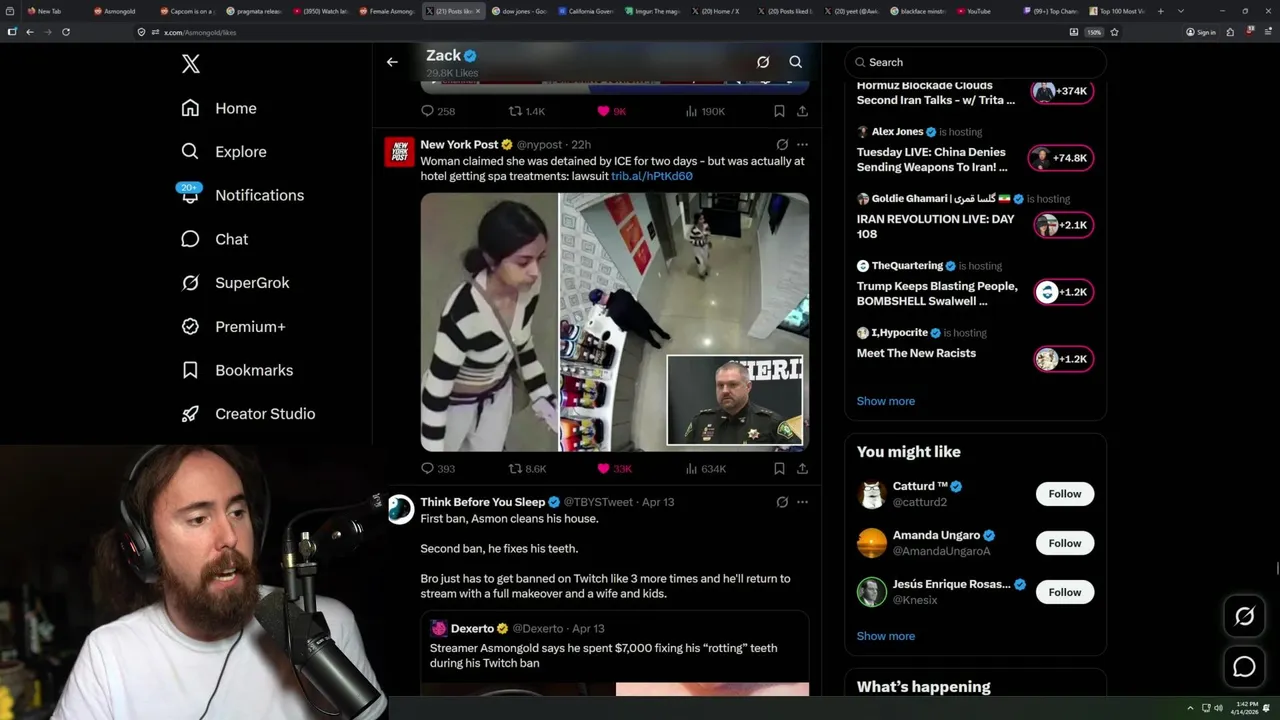Share the post with 190K views
Viewport: 1280px width, 720px height.
802,111
